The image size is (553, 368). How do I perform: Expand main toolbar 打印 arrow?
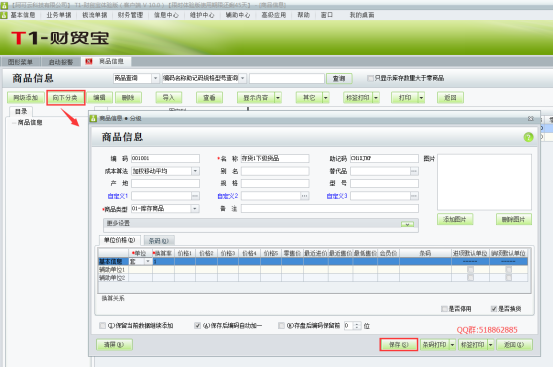(421, 98)
